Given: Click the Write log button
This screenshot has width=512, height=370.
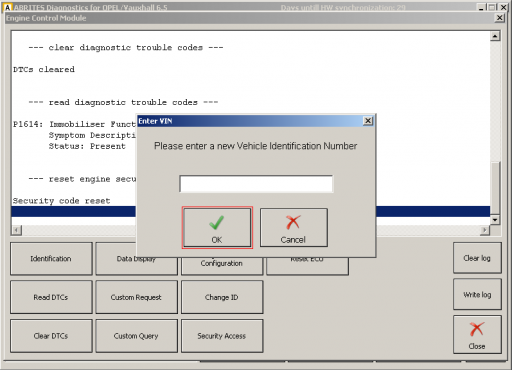Looking at the screenshot, I should coord(477,294).
